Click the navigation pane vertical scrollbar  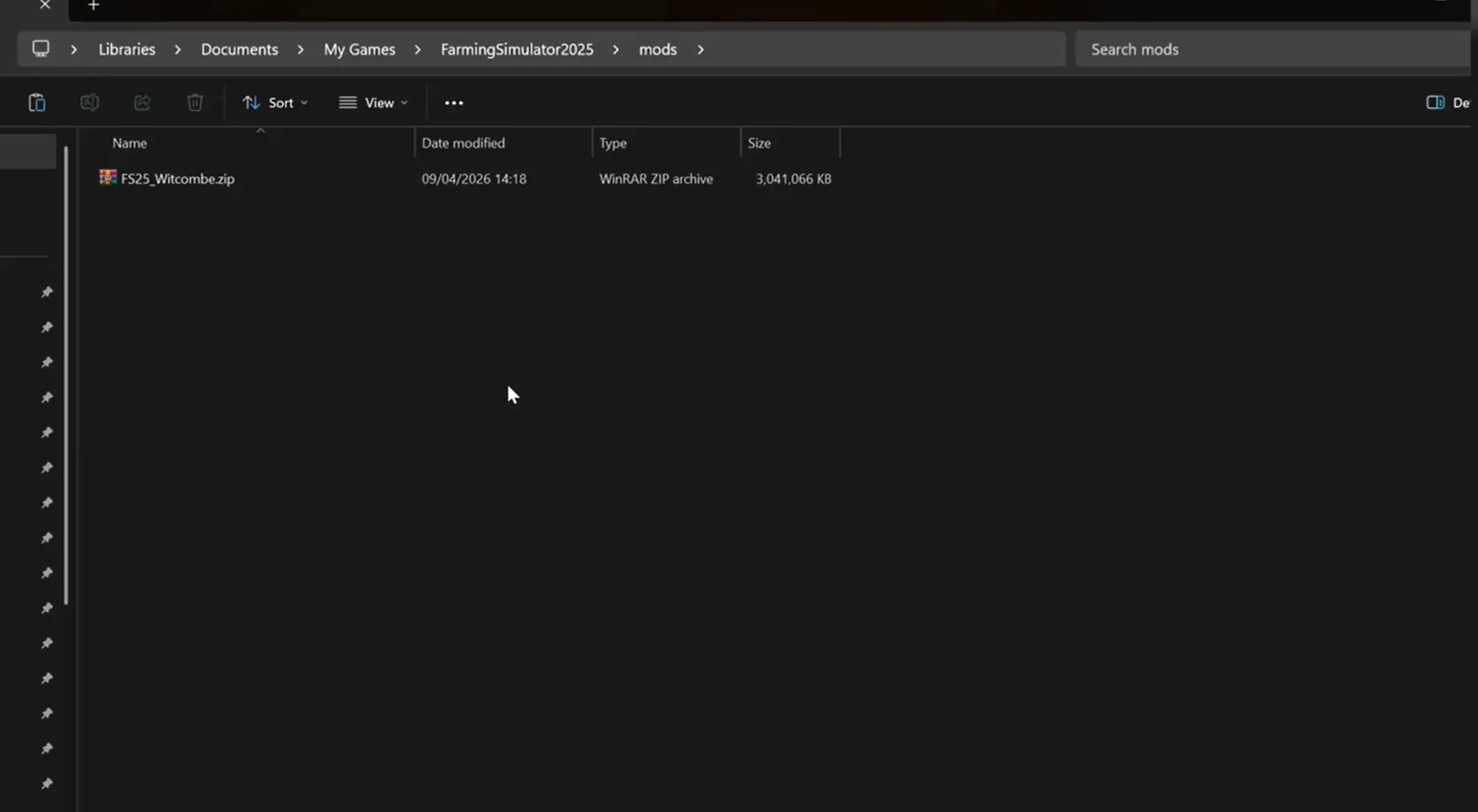pos(66,376)
